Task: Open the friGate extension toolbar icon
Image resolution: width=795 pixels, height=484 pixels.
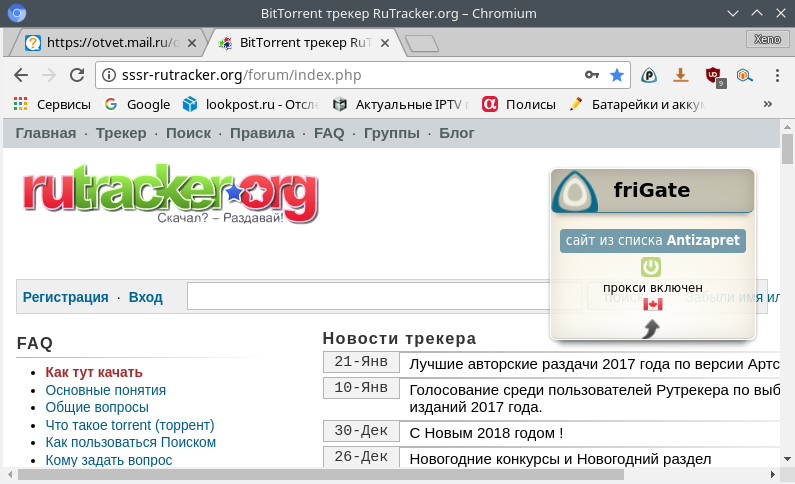Action: pos(648,76)
